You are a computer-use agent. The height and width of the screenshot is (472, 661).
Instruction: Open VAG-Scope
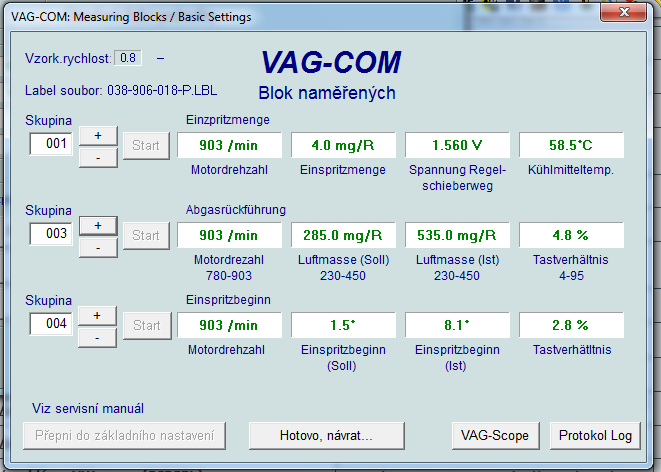495,435
